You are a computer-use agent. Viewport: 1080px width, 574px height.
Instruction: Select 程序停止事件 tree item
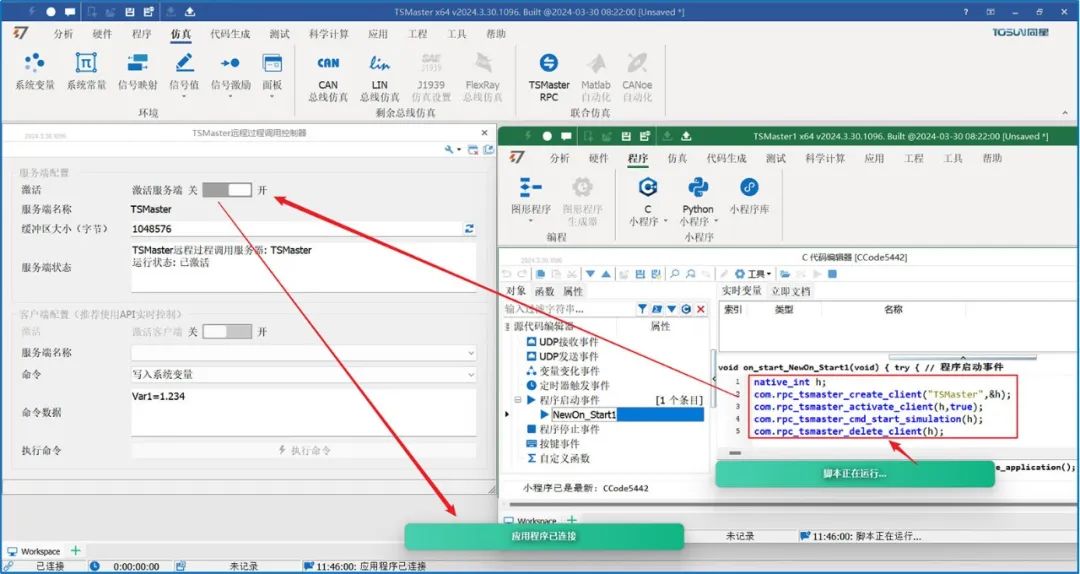tap(563, 429)
